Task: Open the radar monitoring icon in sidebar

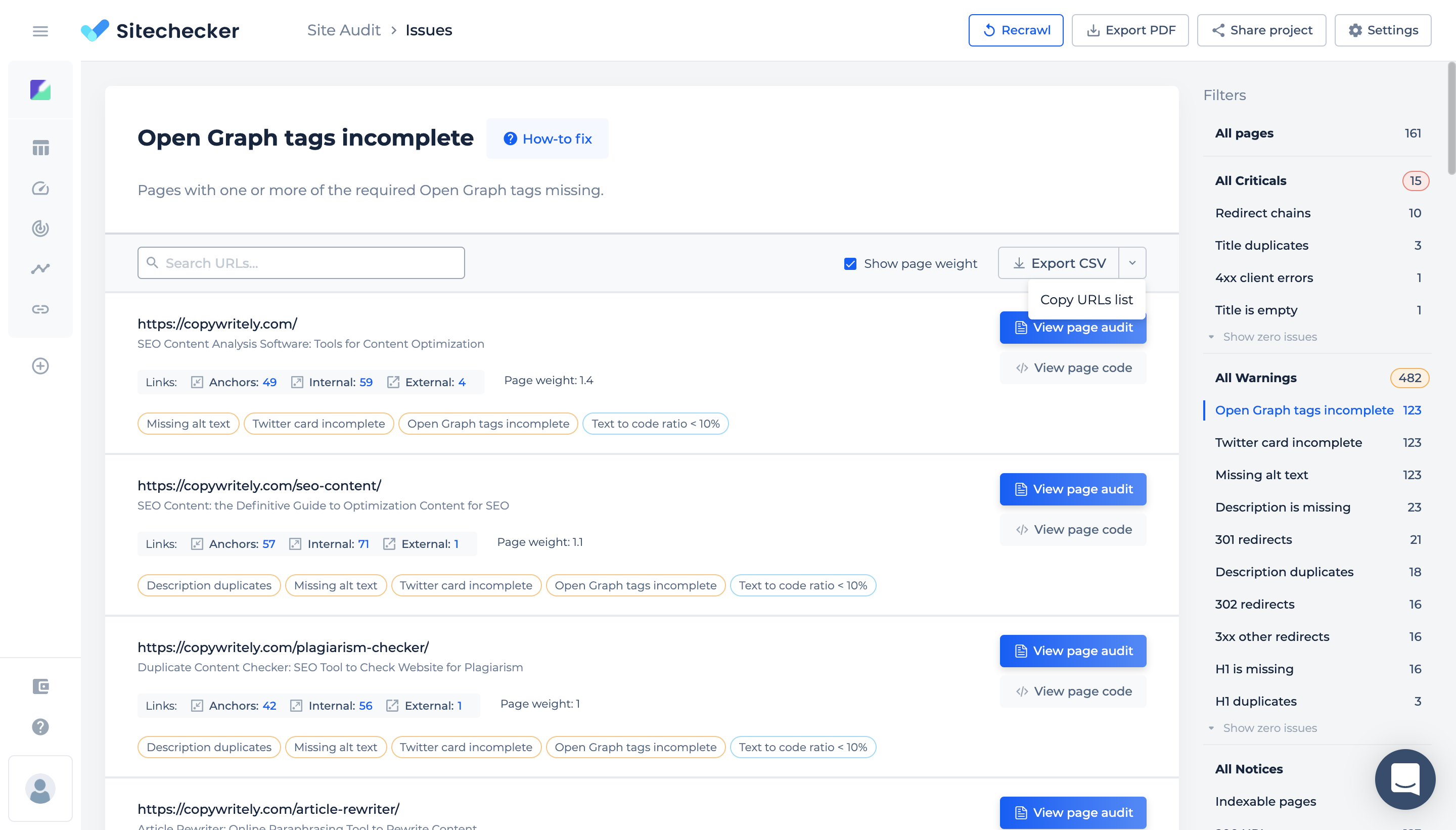Action: [x=40, y=228]
